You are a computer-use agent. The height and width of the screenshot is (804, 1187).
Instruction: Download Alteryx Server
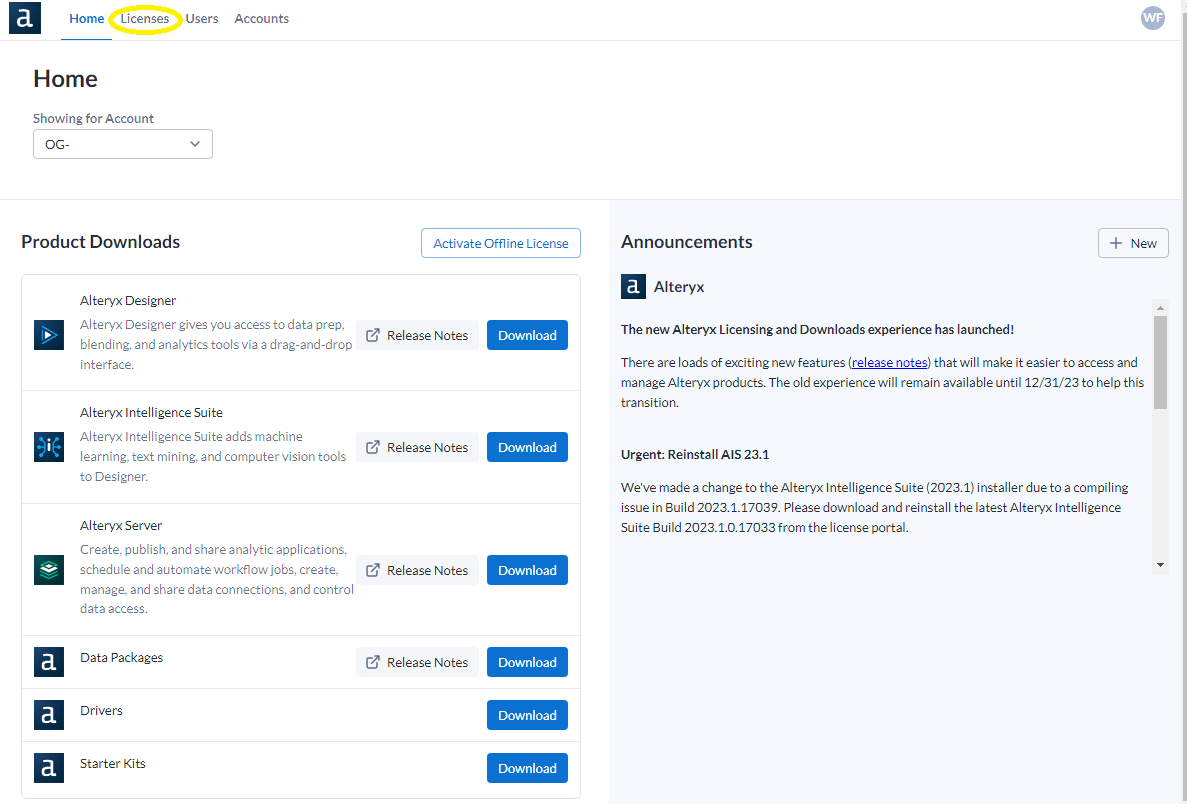[527, 570]
